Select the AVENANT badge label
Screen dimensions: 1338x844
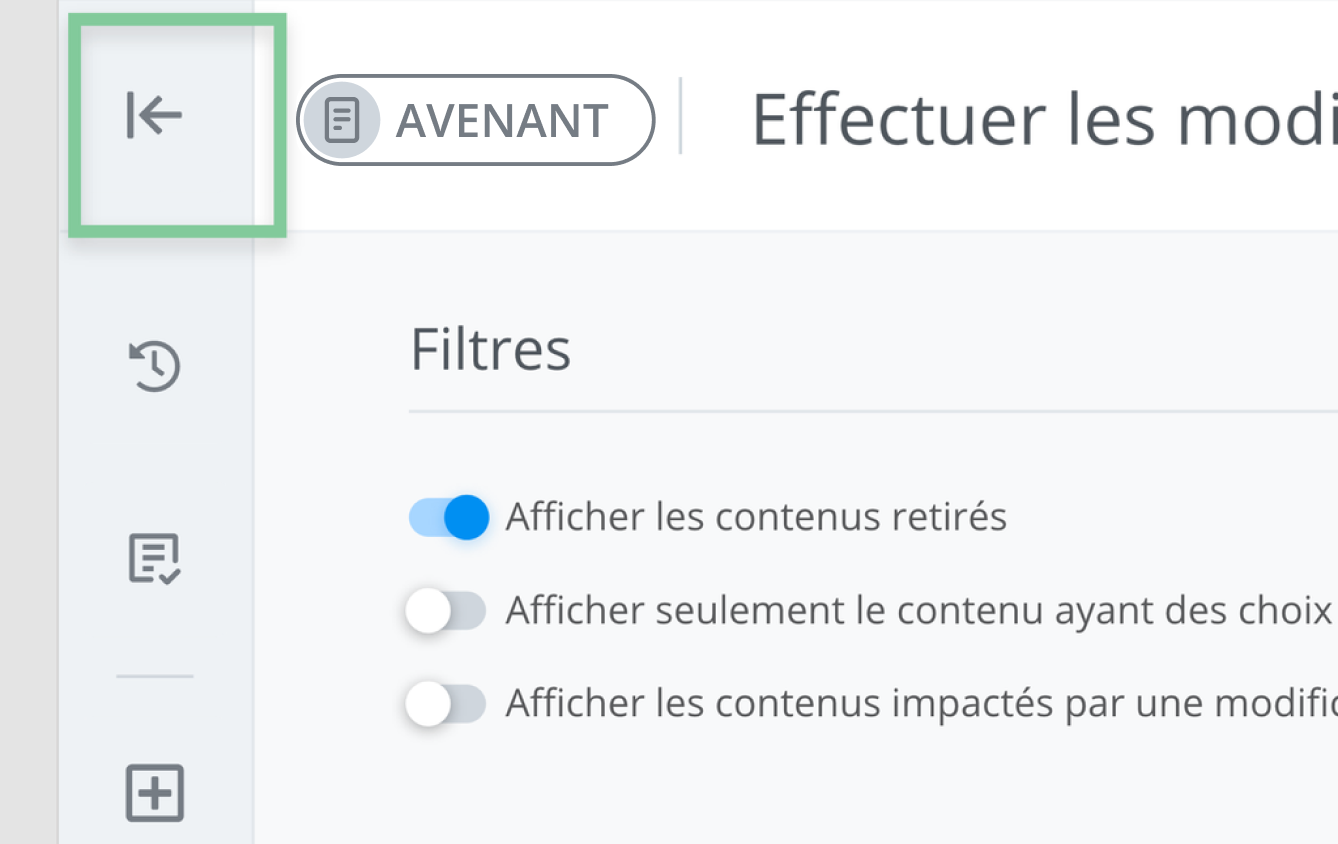coord(502,121)
